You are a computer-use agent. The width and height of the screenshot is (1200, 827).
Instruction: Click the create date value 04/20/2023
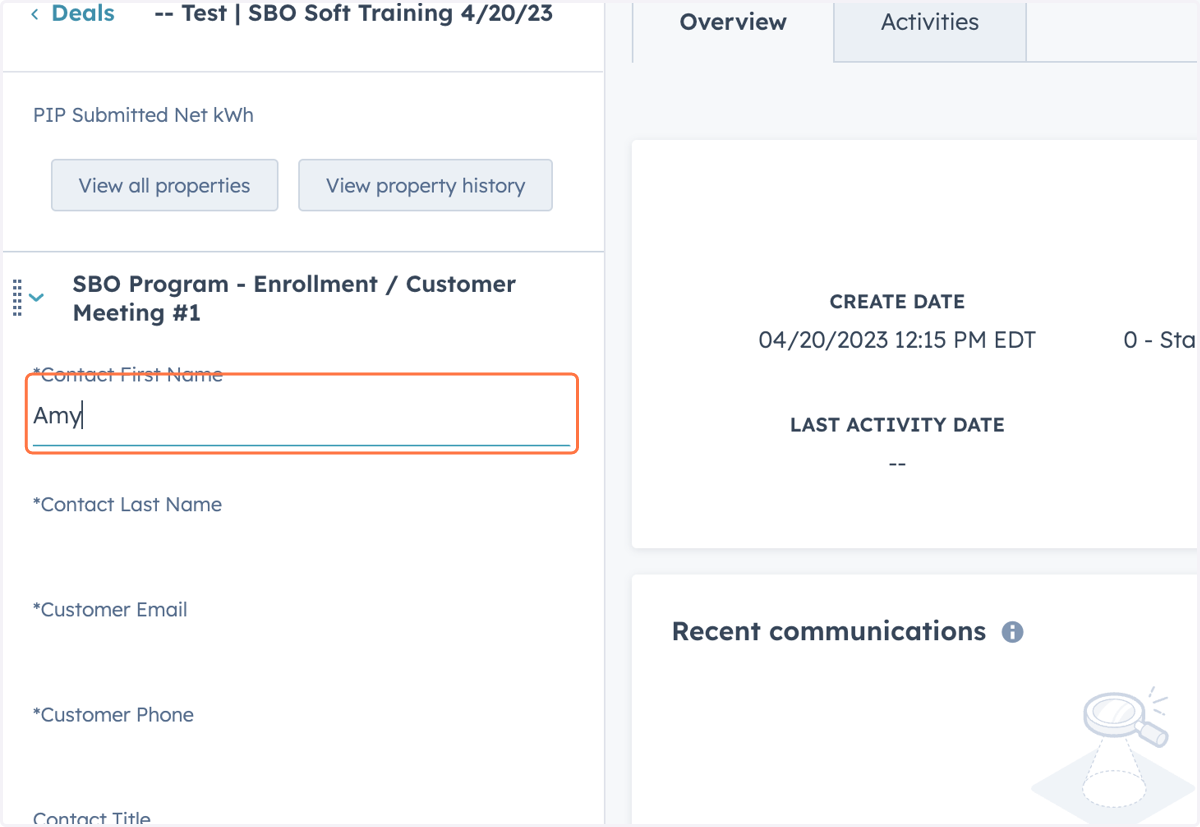(x=897, y=340)
